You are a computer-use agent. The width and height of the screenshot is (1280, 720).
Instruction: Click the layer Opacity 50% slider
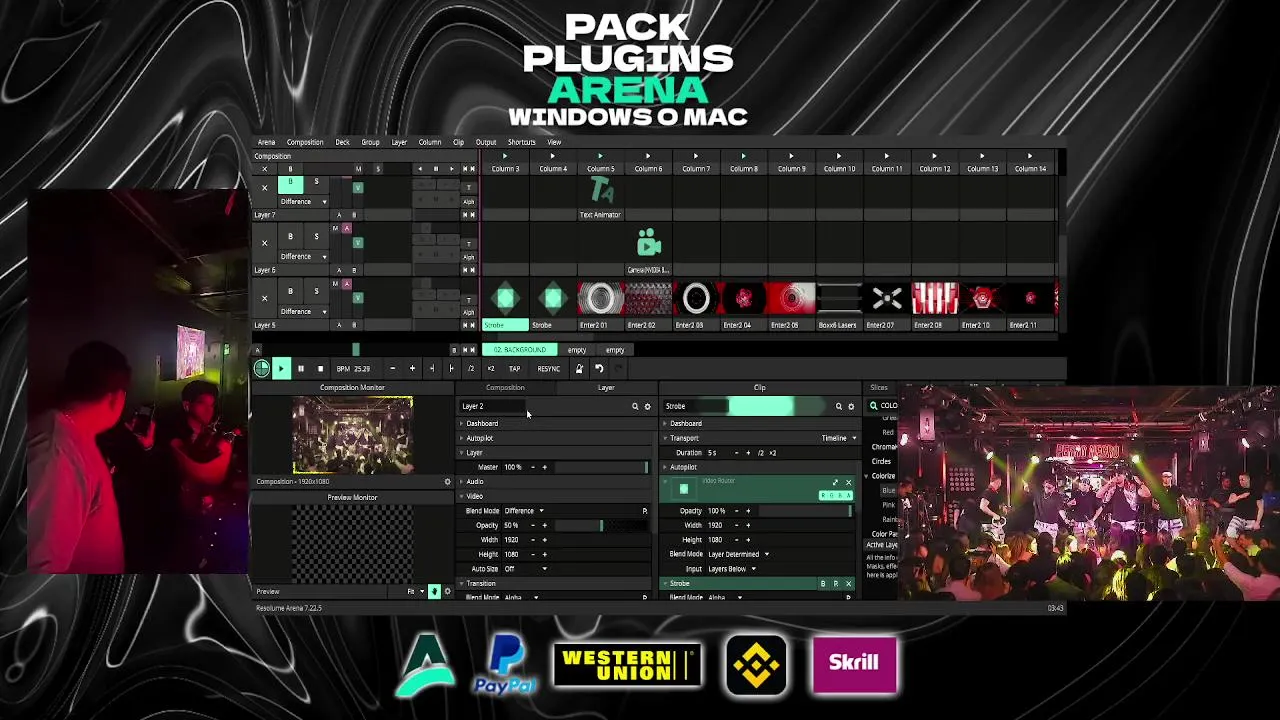601,525
